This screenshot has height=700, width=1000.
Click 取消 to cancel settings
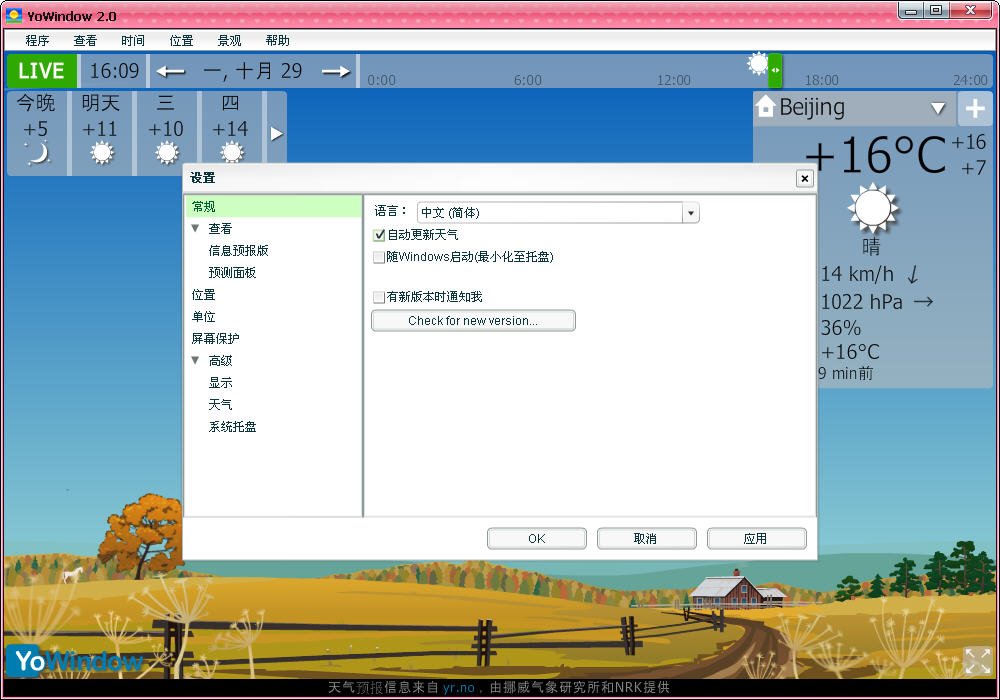click(647, 539)
